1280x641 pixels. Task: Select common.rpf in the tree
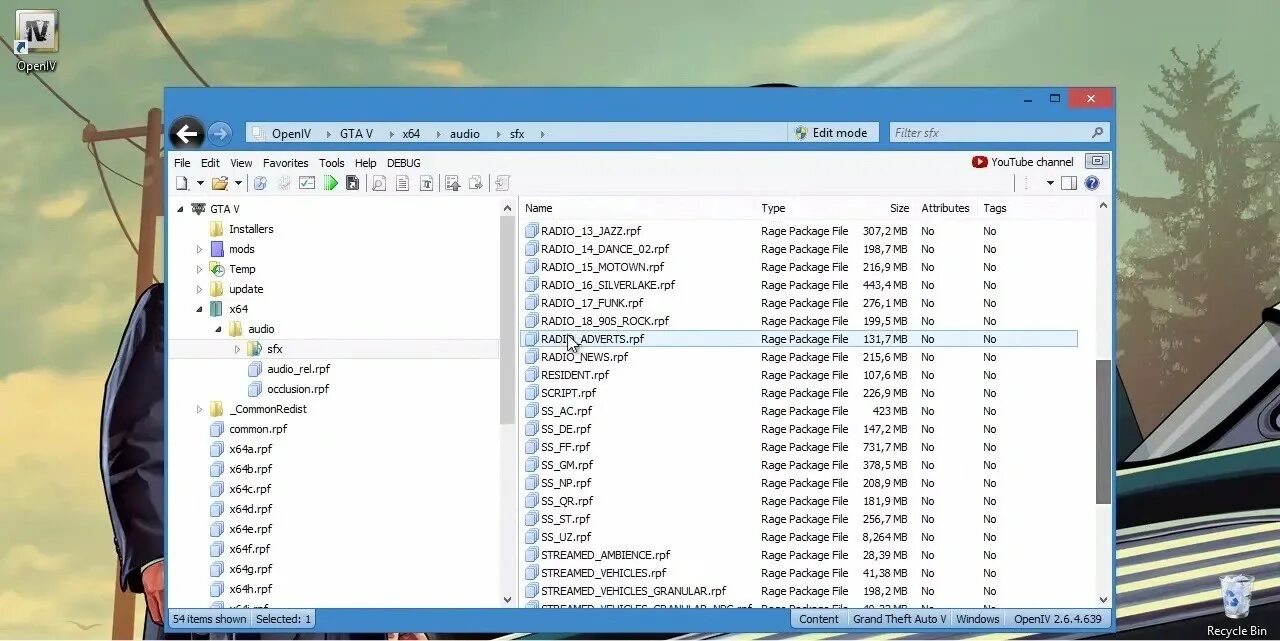[x=258, y=429]
